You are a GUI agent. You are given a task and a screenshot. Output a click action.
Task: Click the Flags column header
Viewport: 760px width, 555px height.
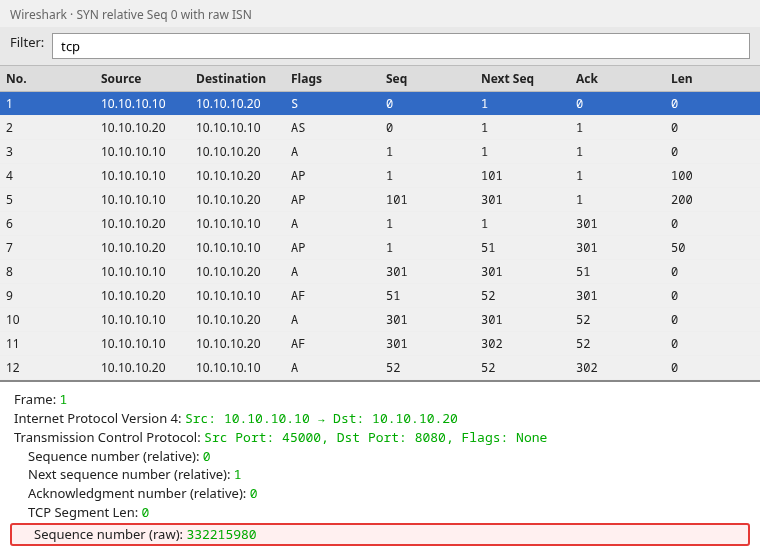pyautogui.click(x=306, y=79)
